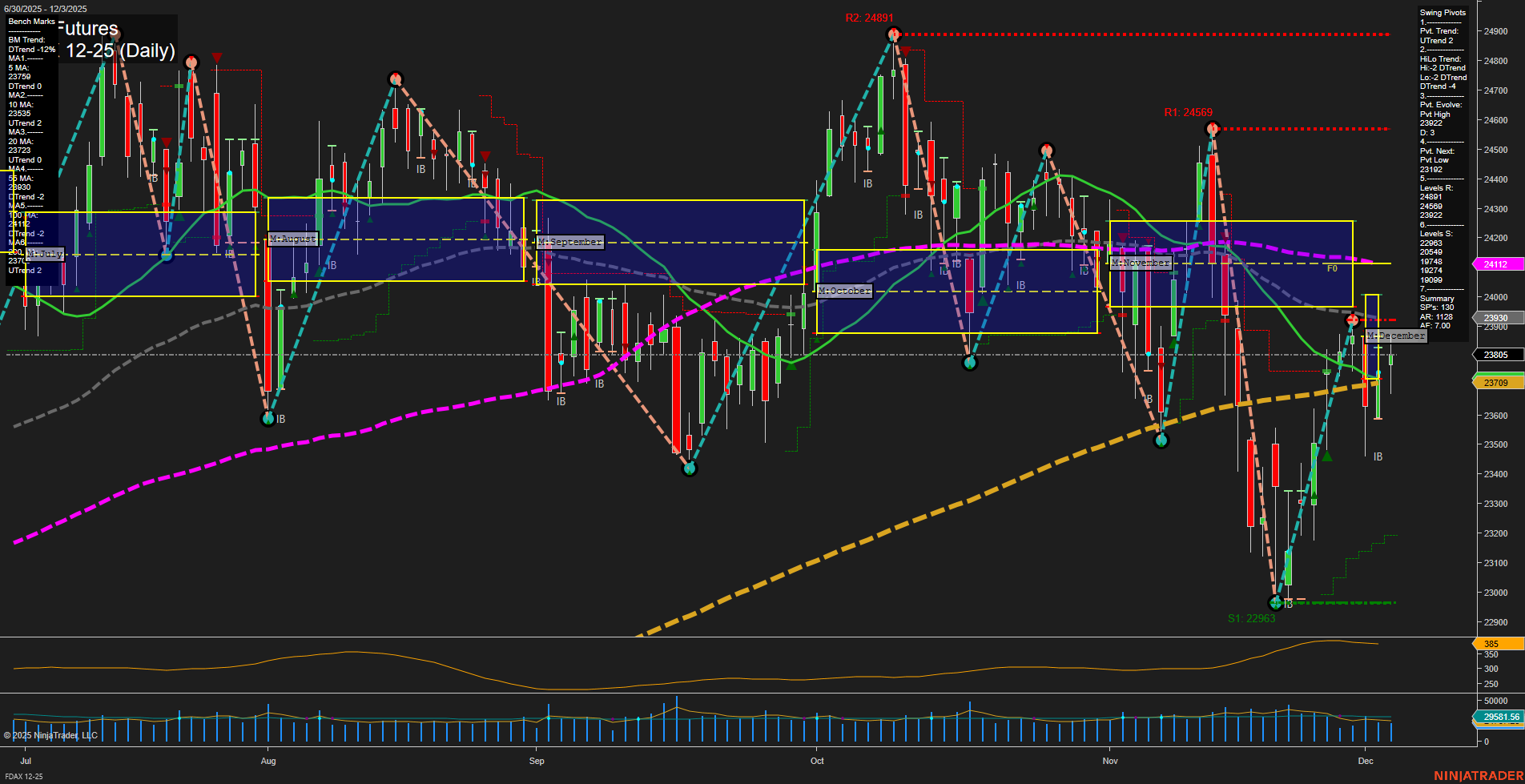Click the R2: 24891 pivot circle marker

[893, 34]
